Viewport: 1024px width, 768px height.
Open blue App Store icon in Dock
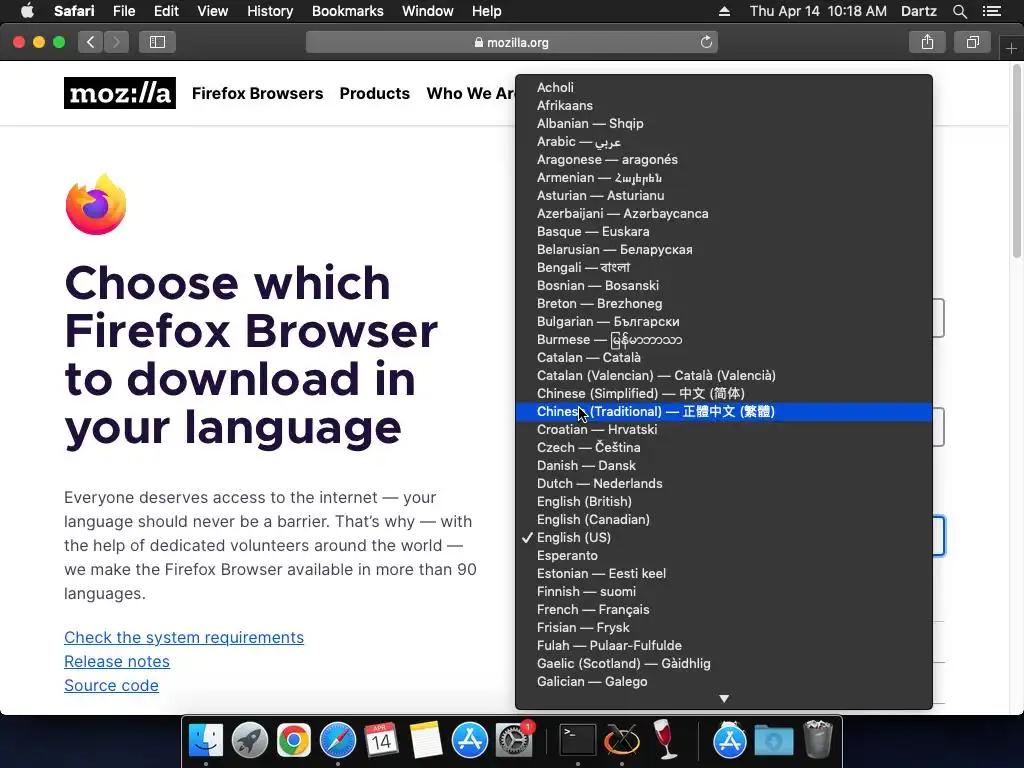pos(470,741)
